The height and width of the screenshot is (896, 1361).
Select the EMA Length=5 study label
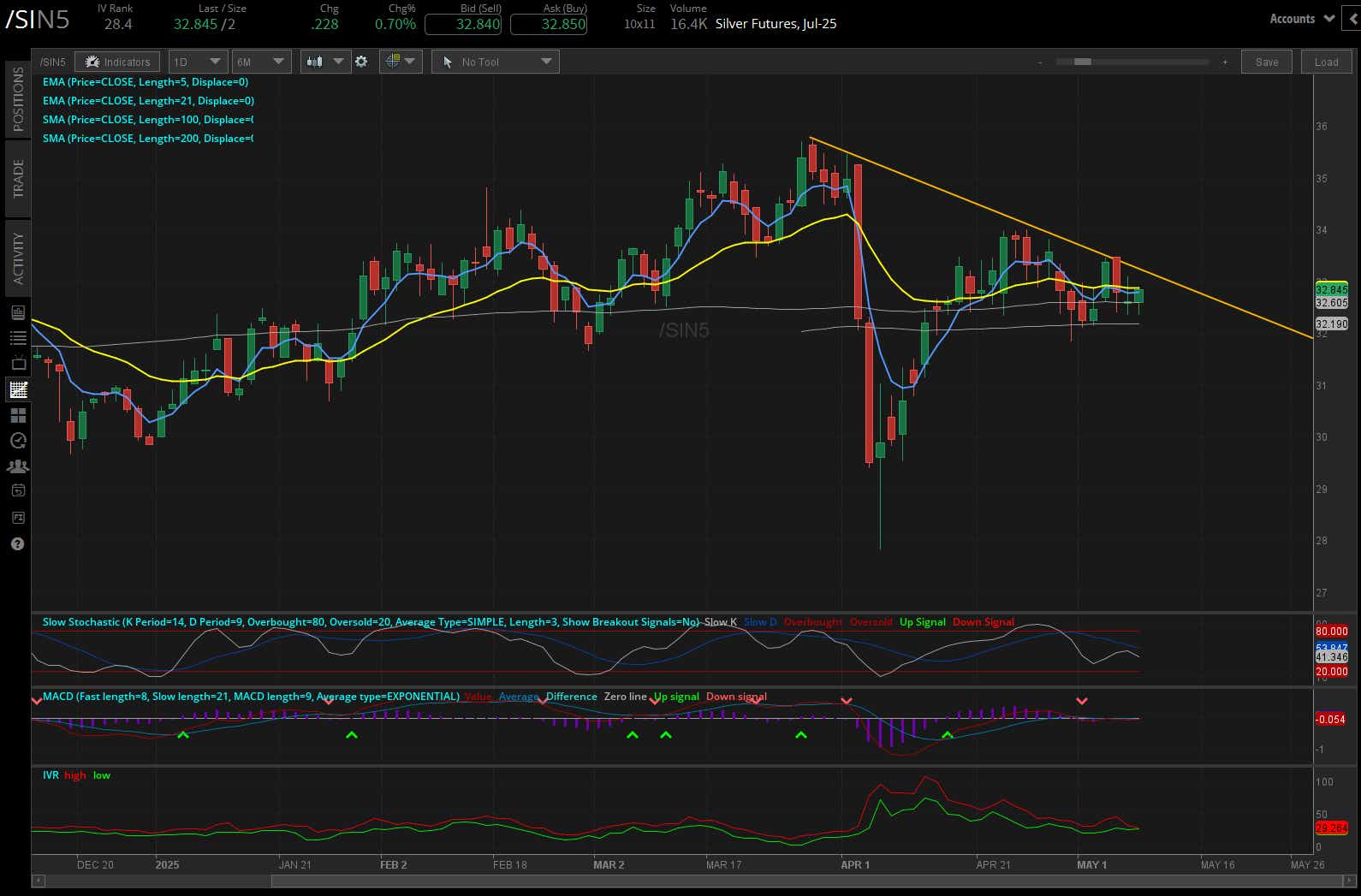pos(146,82)
